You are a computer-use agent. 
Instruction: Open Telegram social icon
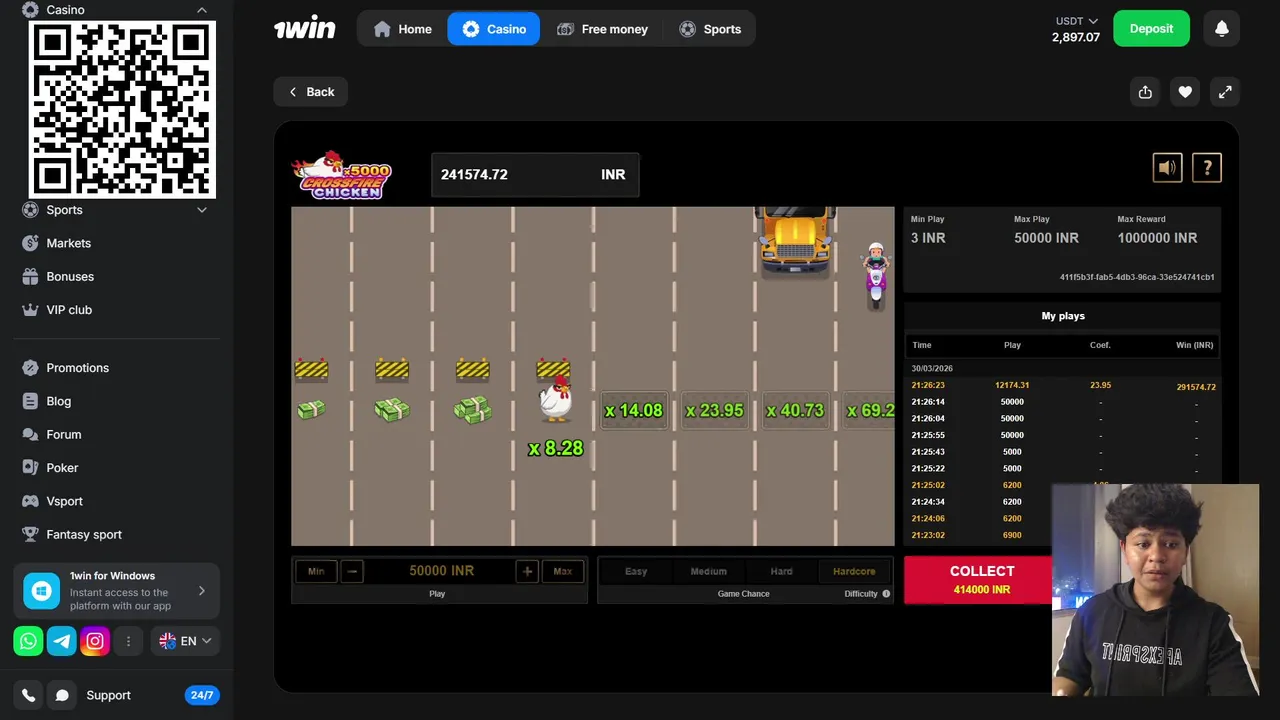(61, 641)
